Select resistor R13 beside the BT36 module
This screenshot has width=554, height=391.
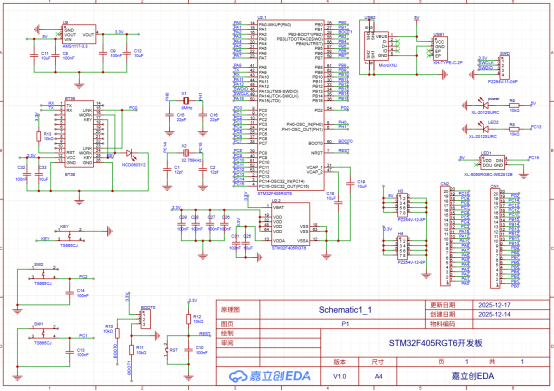click(x=39, y=136)
